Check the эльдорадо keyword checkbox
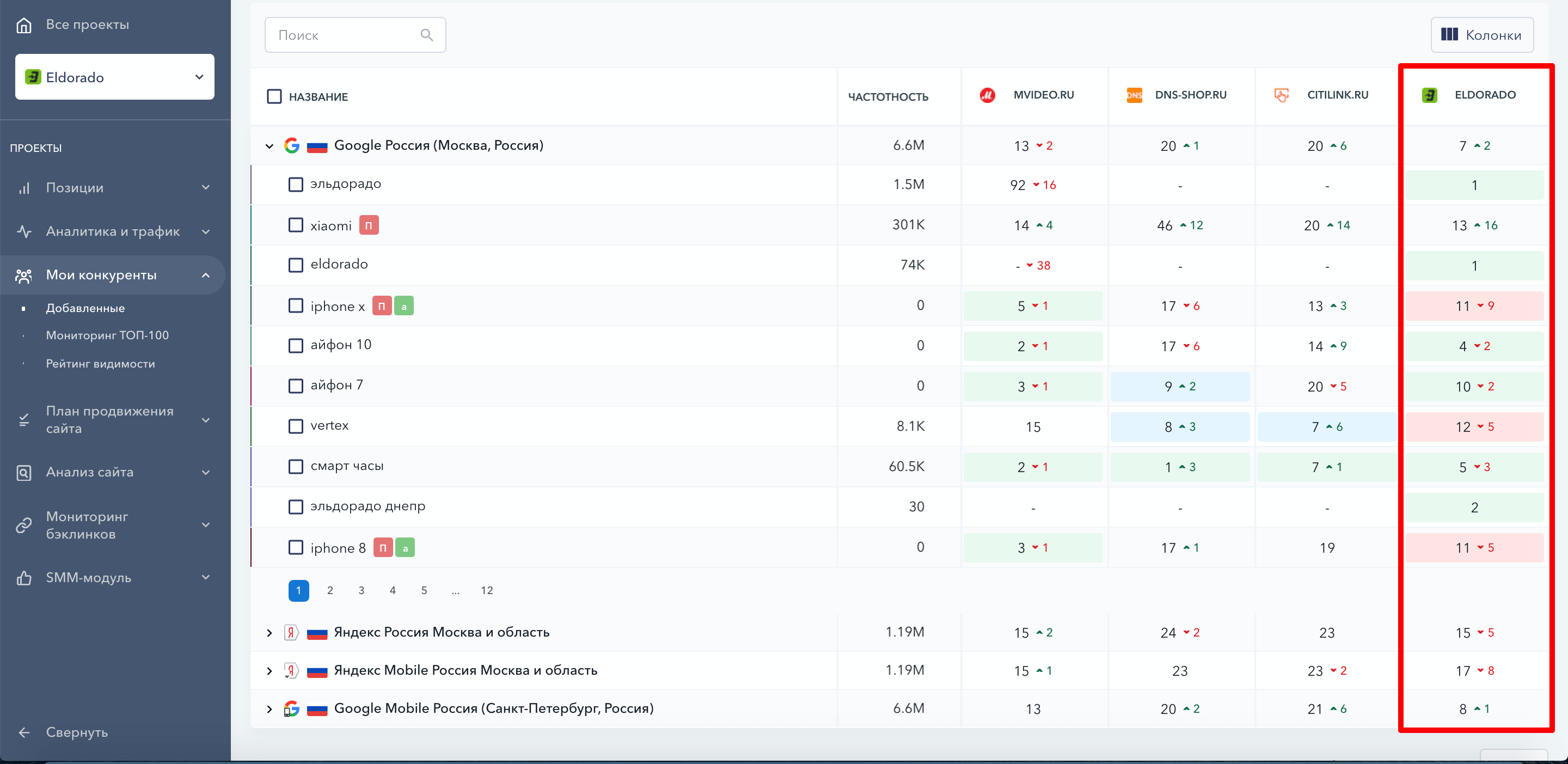The height and width of the screenshot is (764, 1568). [x=295, y=184]
